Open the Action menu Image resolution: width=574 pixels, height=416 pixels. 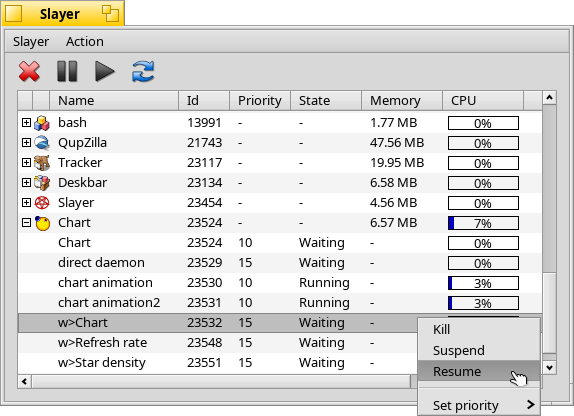(x=85, y=41)
